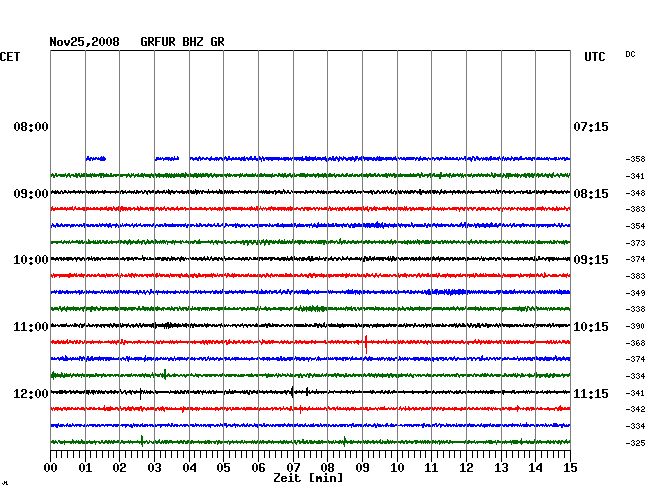
Task: Click the UTC timezone label
Action: (x=594, y=57)
